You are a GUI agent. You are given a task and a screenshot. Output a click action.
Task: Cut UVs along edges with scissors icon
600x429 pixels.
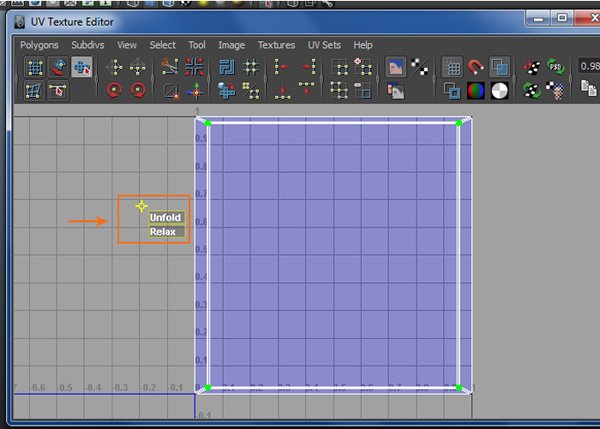pyautogui.click(x=170, y=67)
